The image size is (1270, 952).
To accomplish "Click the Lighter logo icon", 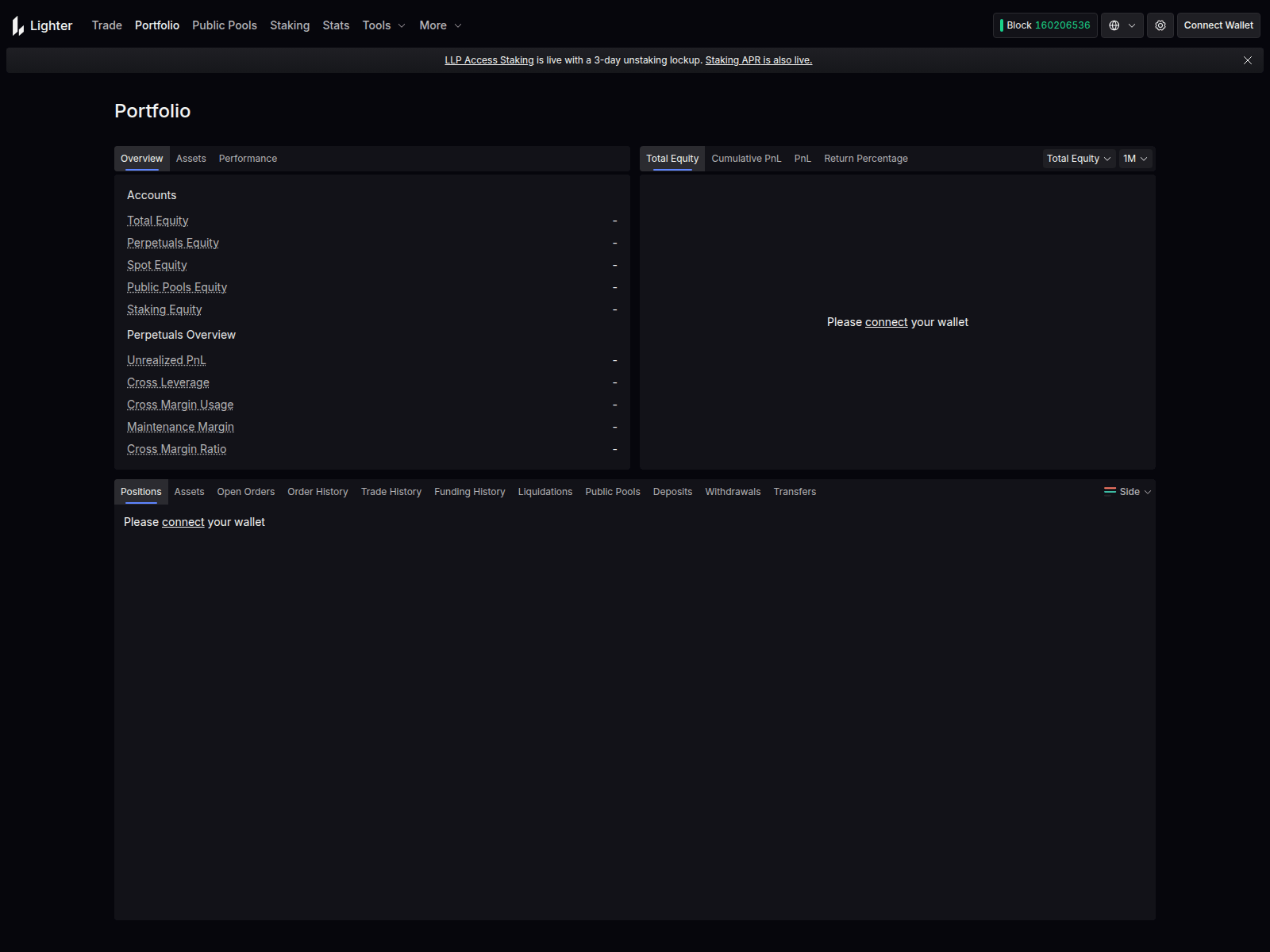I will (18, 25).
